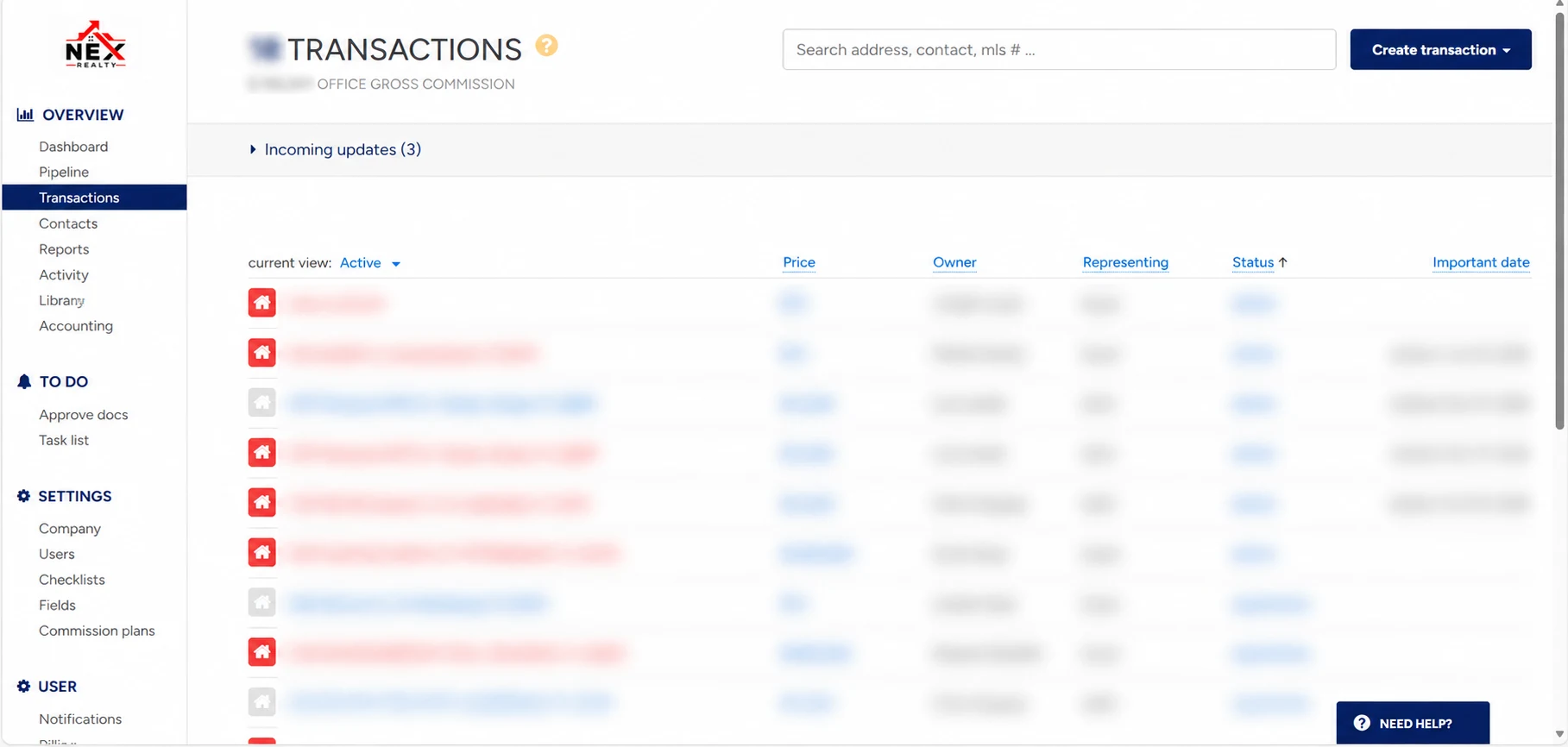Open Notifications under User
The image size is (1568, 747).
click(80, 719)
